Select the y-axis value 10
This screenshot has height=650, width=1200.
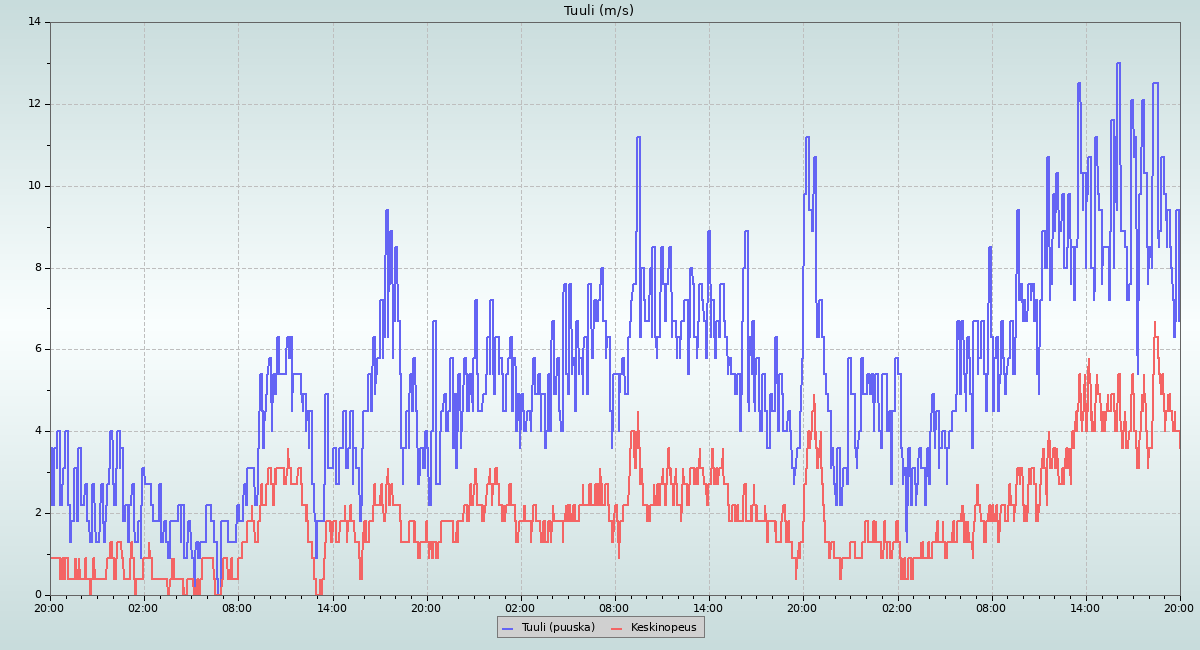pyautogui.click(x=34, y=186)
